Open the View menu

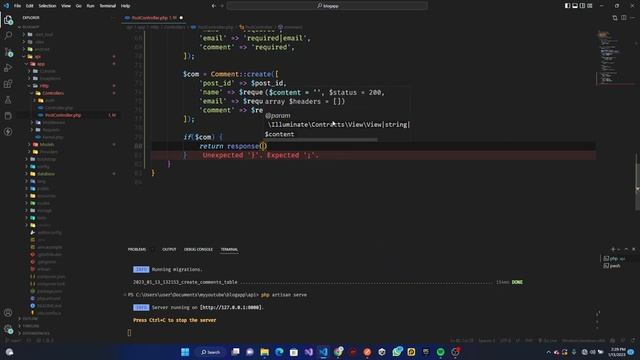66,6
